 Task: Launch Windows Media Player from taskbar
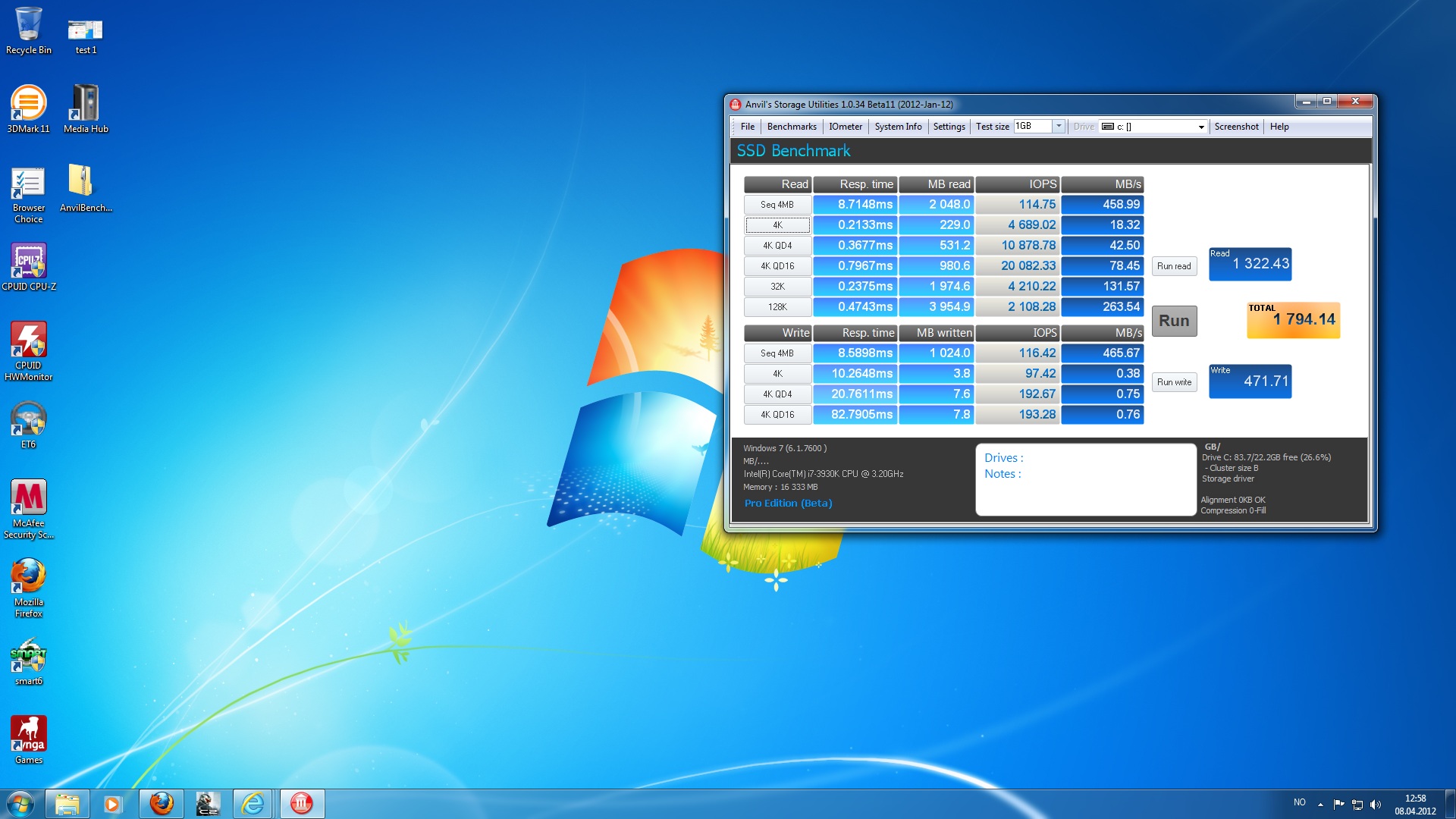point(114,804)
